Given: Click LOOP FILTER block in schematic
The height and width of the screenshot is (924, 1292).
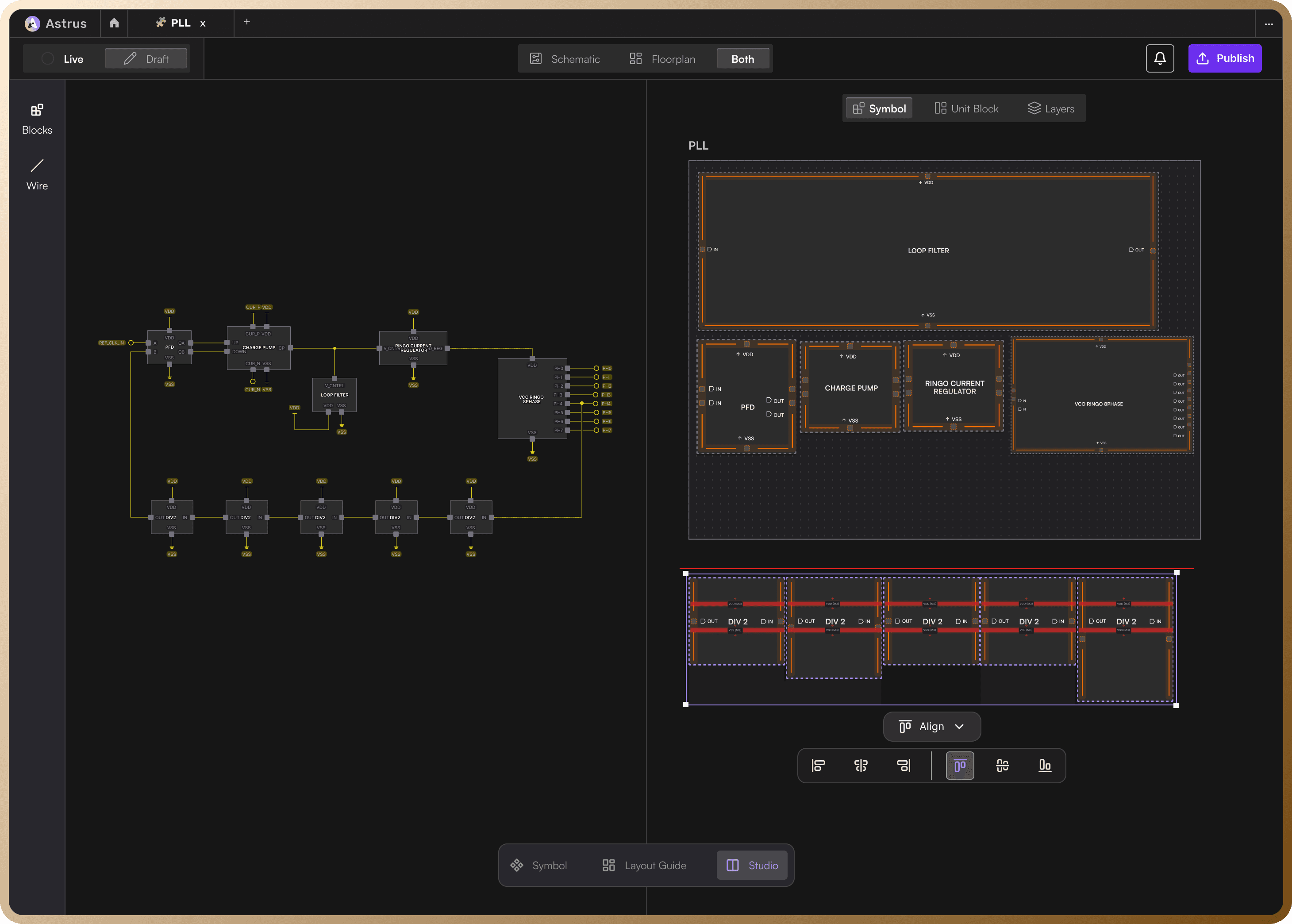Looking at the screenshot, I should [x=335, y=395].
